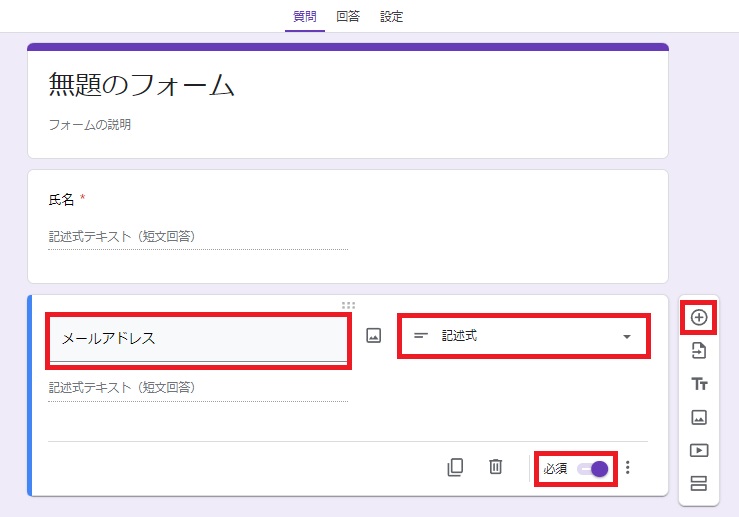Image resolution: width=739 pixels, height=517 pixels.
Task: Click the 無題のフォーム form title
Action: click(x=141, y=85)
